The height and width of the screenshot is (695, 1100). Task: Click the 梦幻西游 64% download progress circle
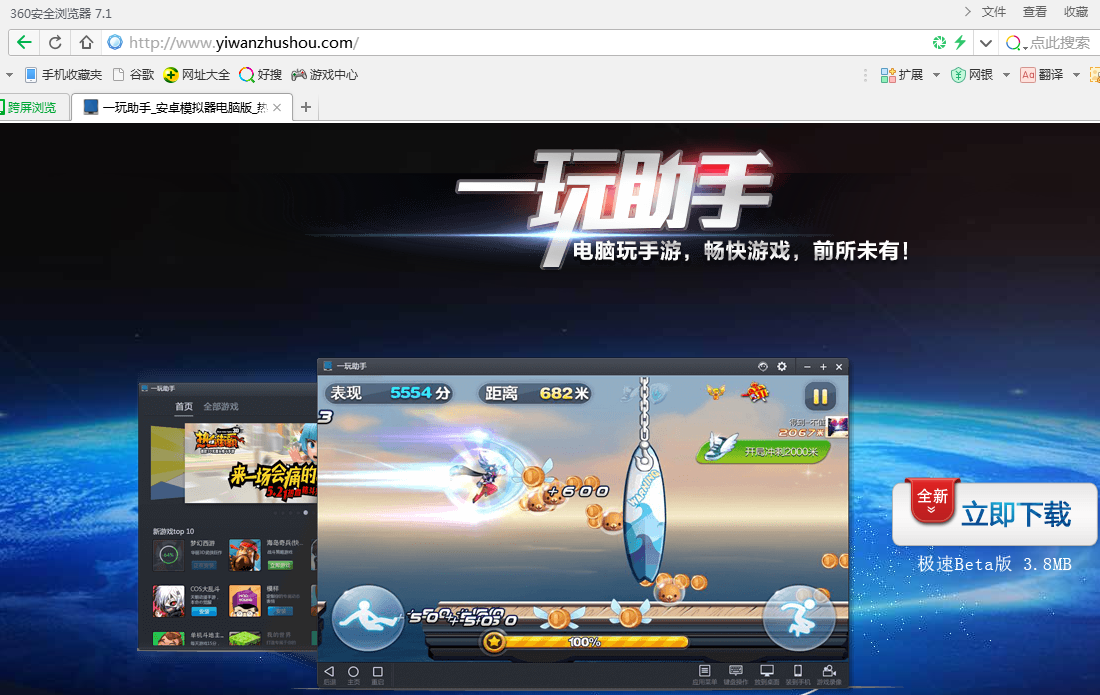(x=168, y=555)
